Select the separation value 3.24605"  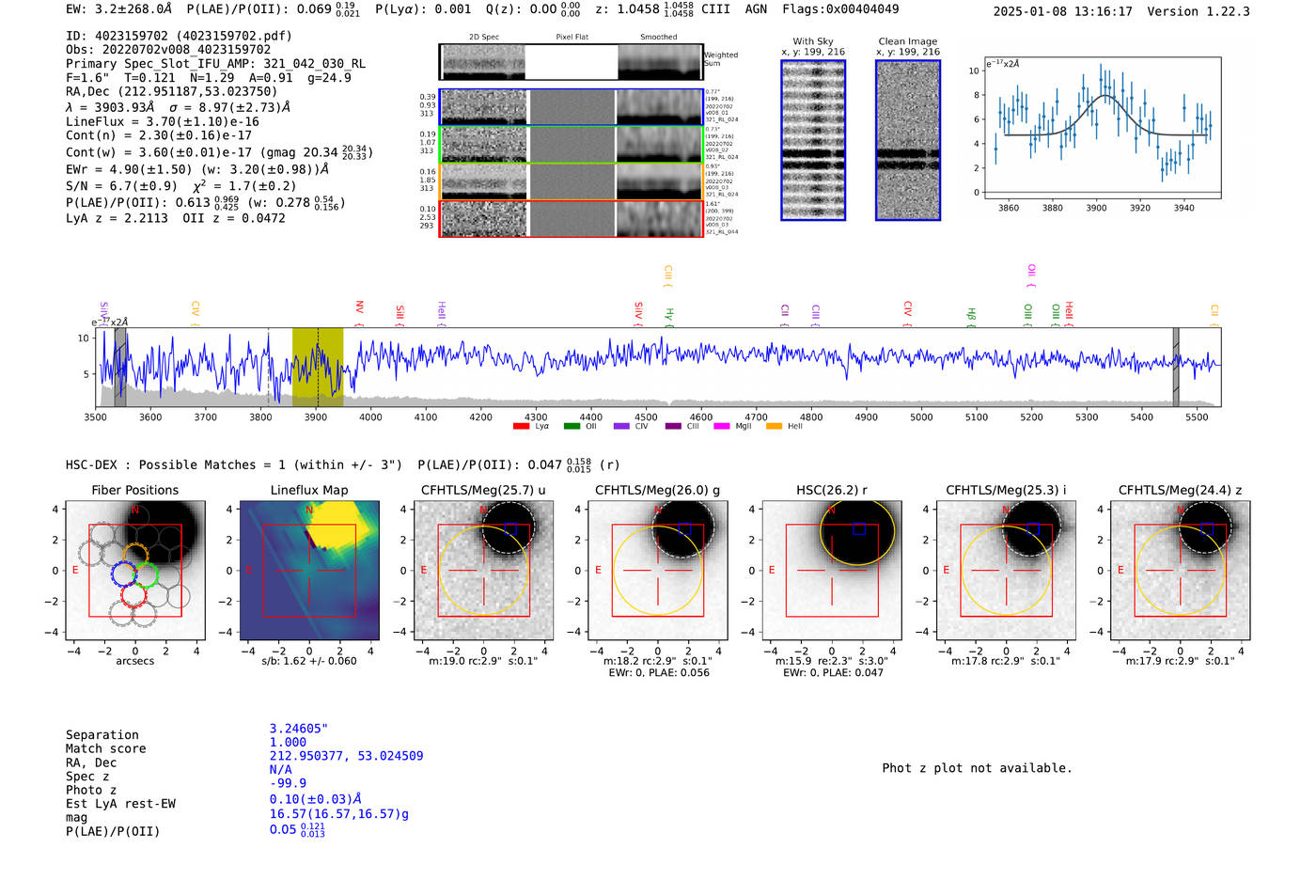299,729
